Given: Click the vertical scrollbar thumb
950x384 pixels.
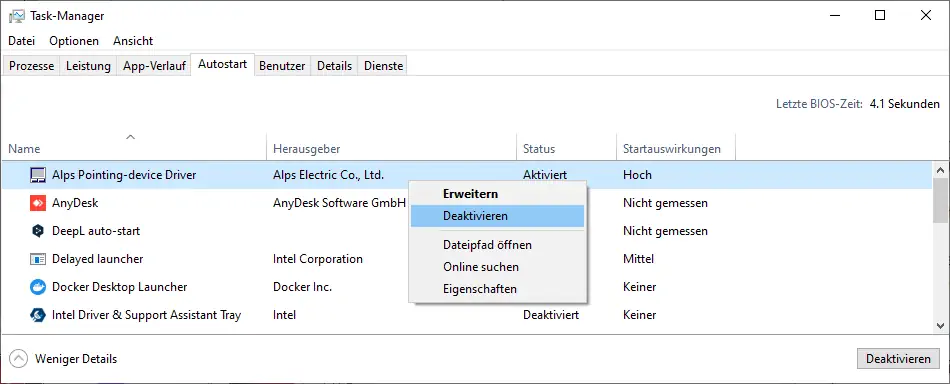Looking at the screenshot, I should click(940, 200).
